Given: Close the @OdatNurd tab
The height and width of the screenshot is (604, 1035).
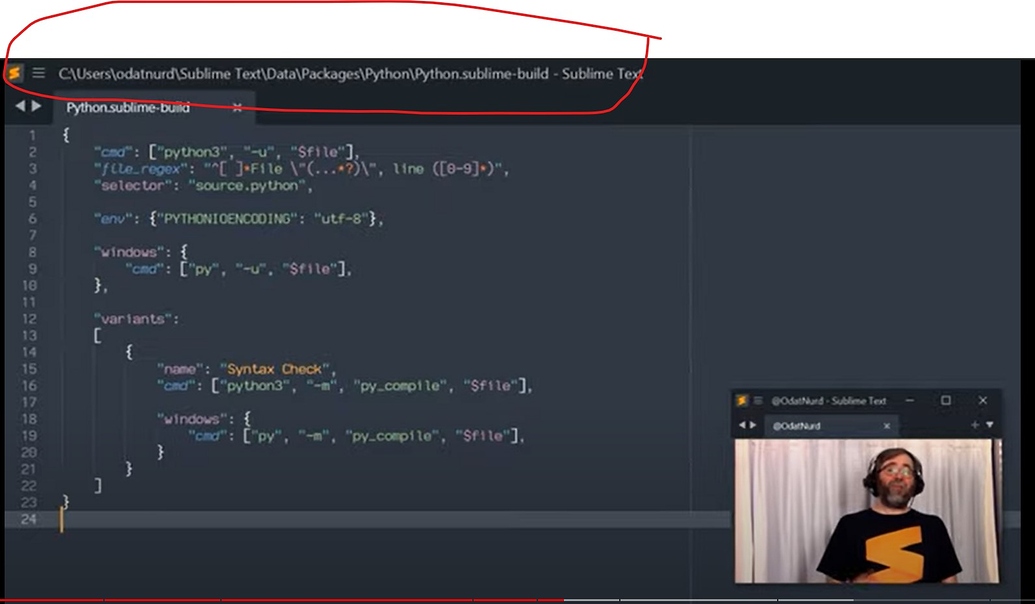Looking at the screenshot, I should (x=886, y=426).
